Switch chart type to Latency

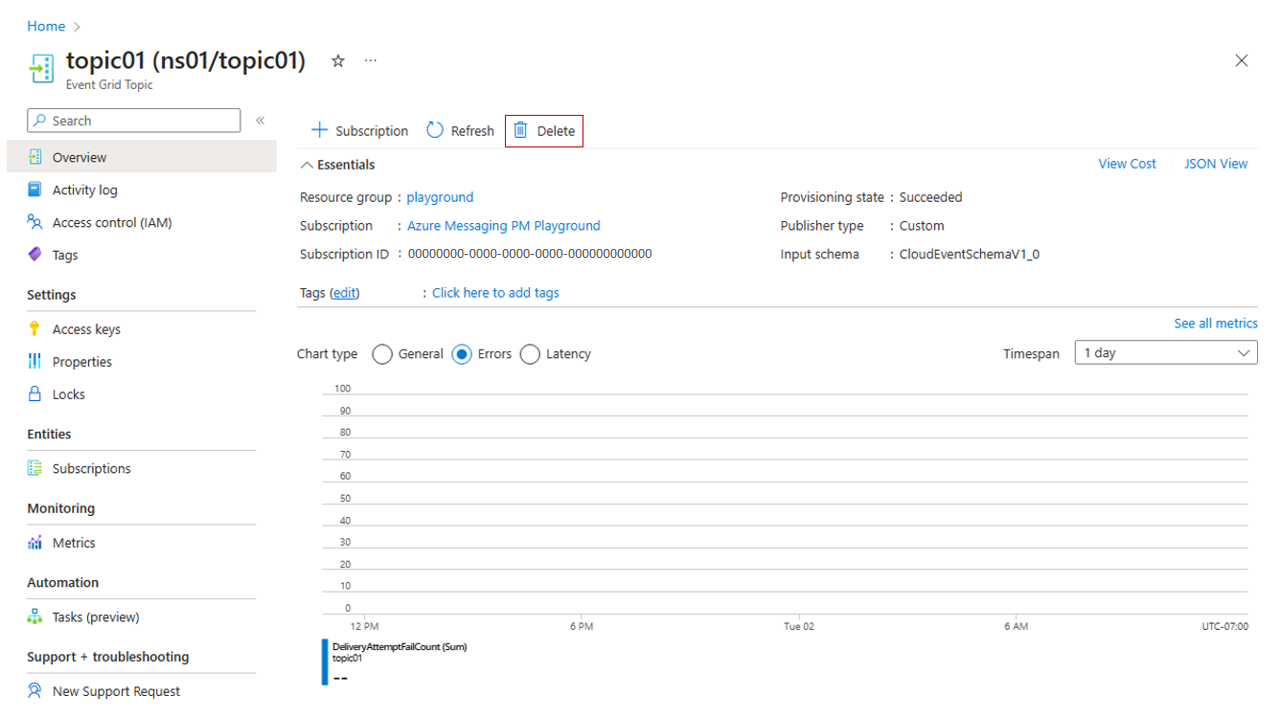[x=530, y=354]
